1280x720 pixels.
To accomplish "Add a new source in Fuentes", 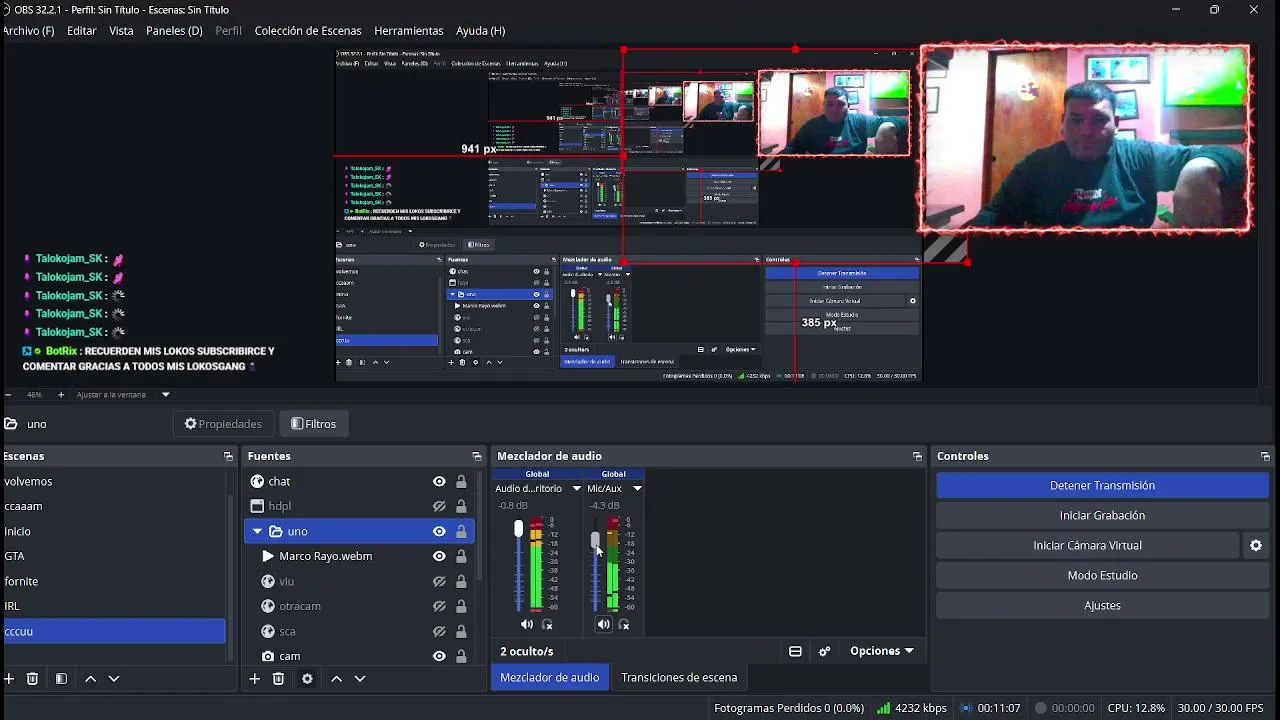I will click(254, 678).
